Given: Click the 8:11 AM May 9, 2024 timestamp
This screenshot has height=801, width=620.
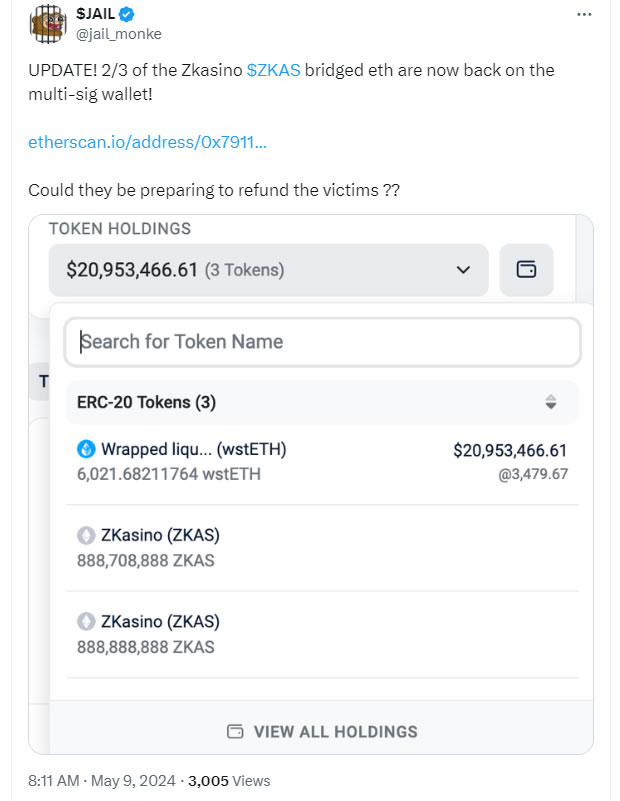Looking at the screenshot, I should [102, 781].
